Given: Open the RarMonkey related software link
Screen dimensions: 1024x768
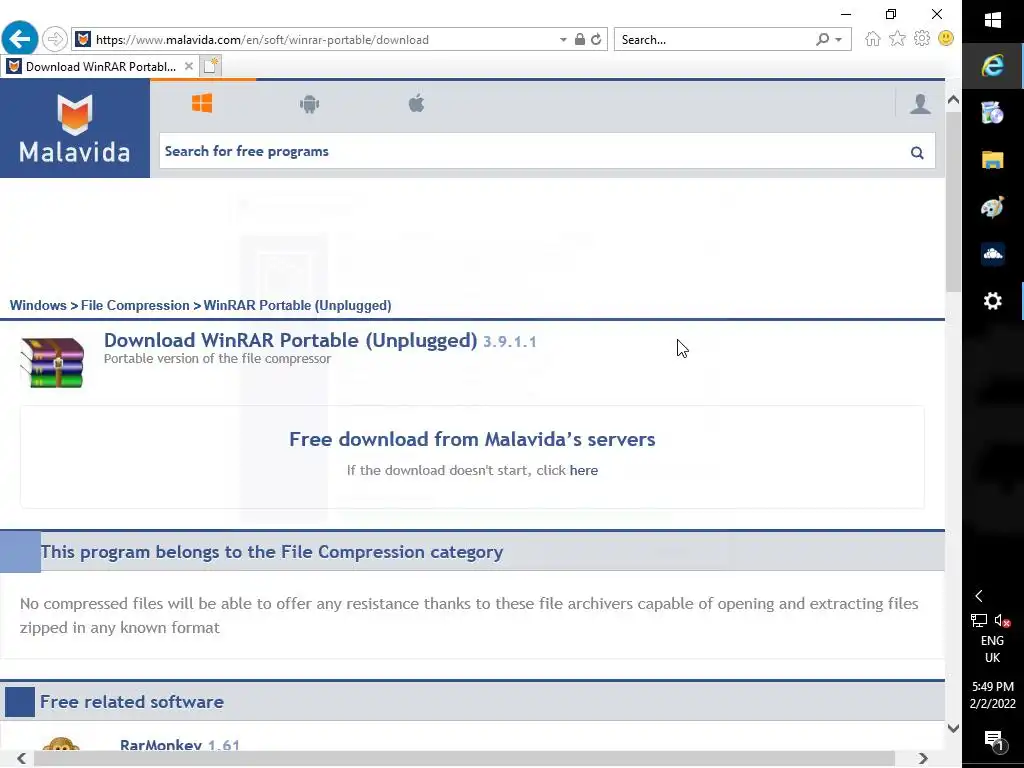Looking at the screenshot, I should pos(161,744).
